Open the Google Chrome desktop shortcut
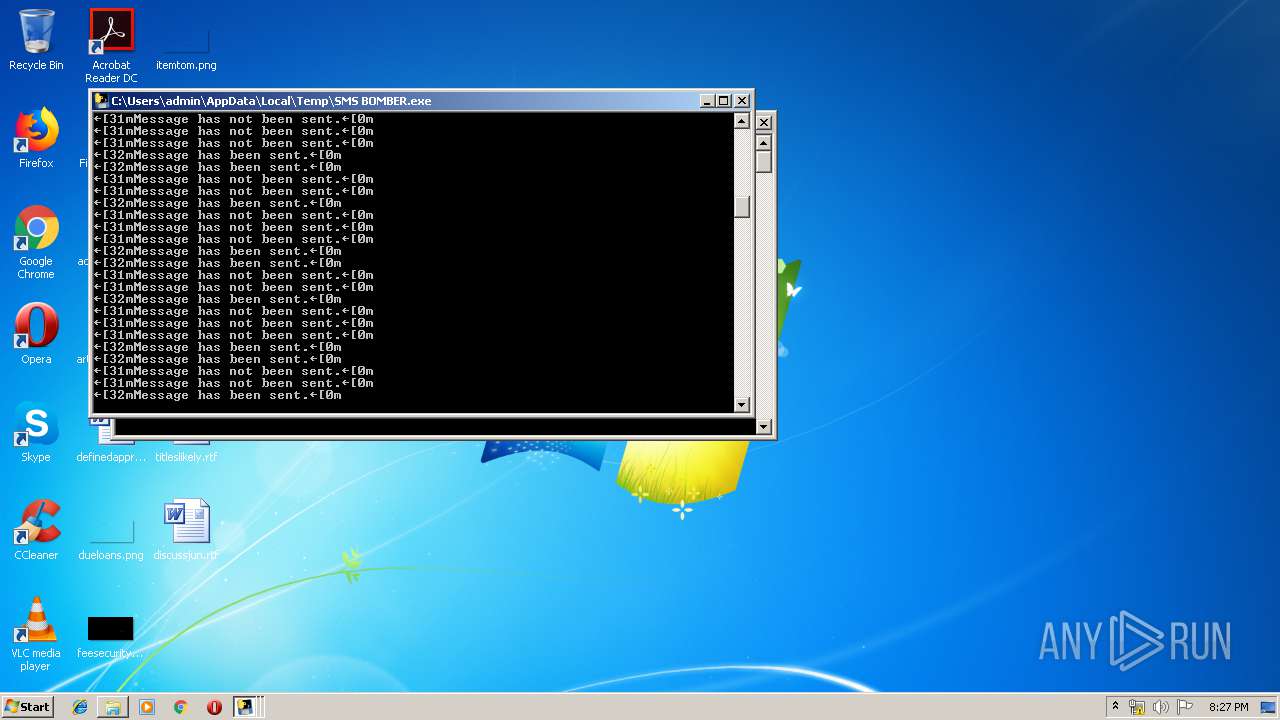1280x720 pixels. click(36, 243)
